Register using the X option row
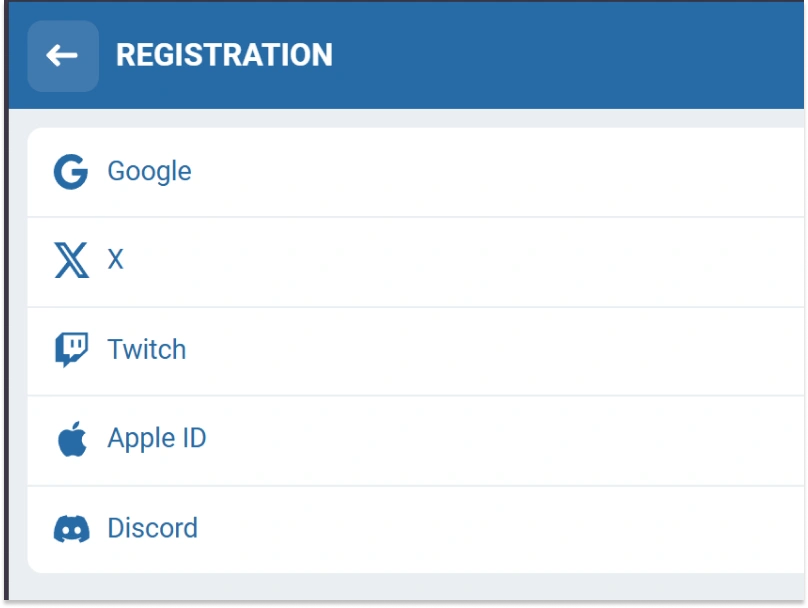 [x=450, y=261]
